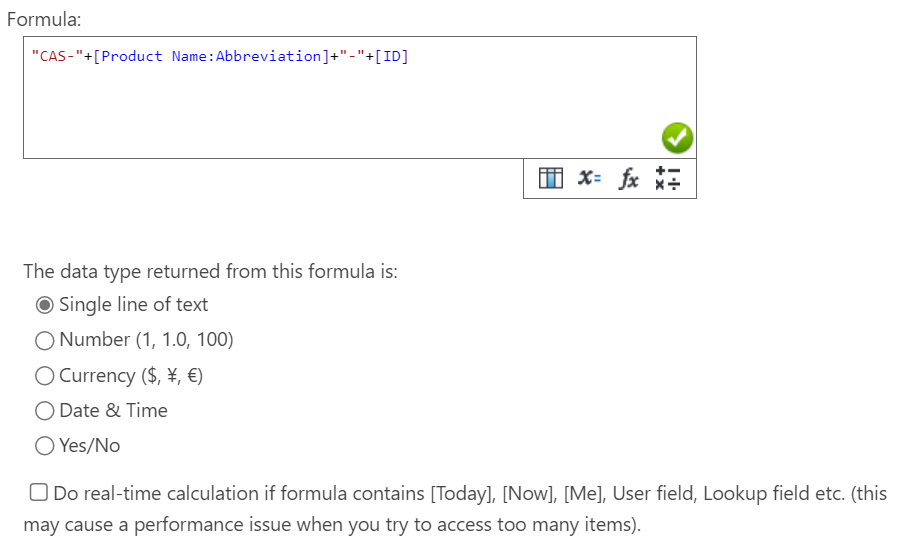Click the 'may cause a performance issue' note
The image size is (897, 546).
(x=332, y=525)
